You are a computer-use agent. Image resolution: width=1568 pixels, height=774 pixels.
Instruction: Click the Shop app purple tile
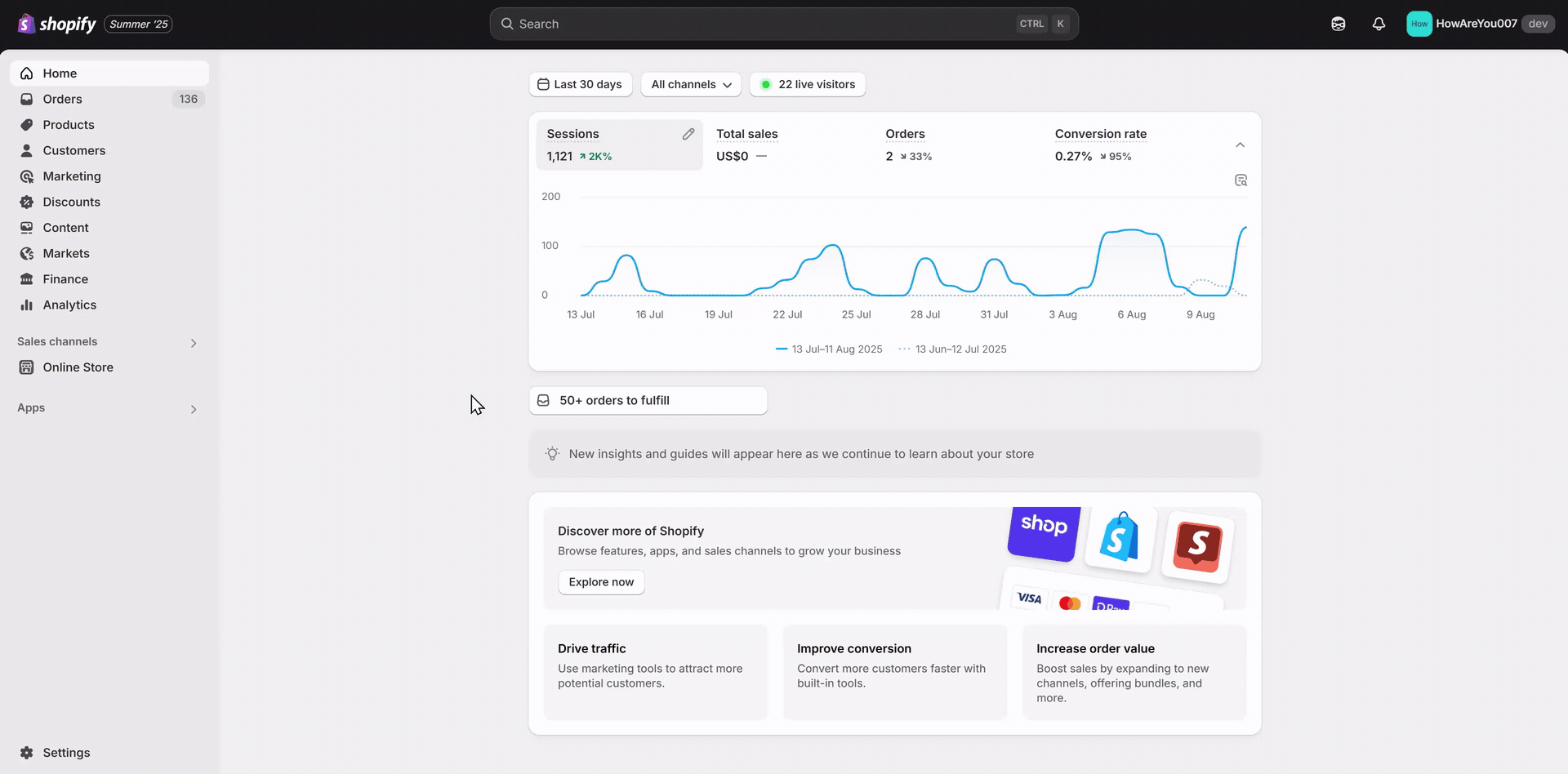(x=1044, y=532)
